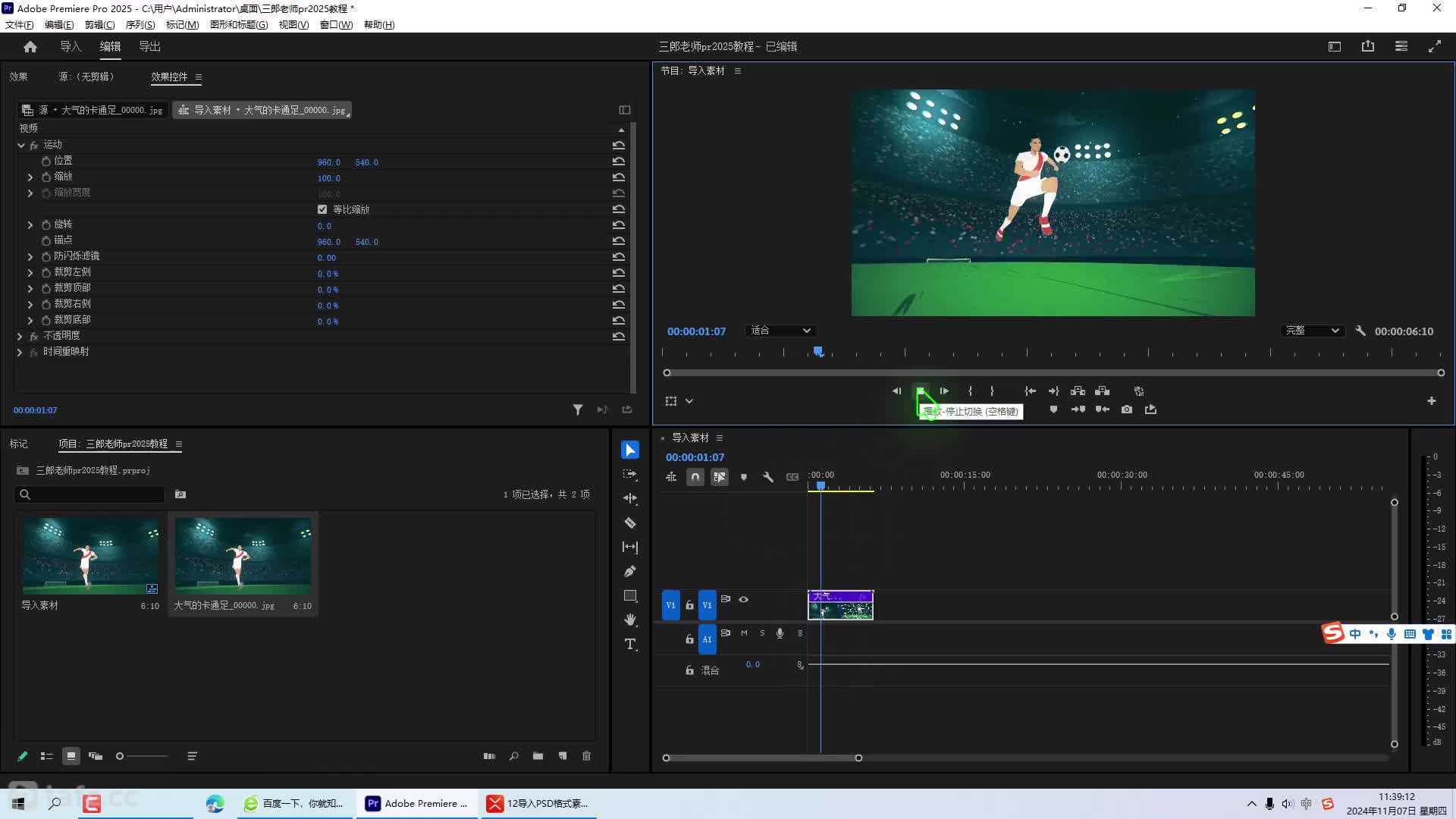Click Step Back 1 Frame button

(896, 391)
